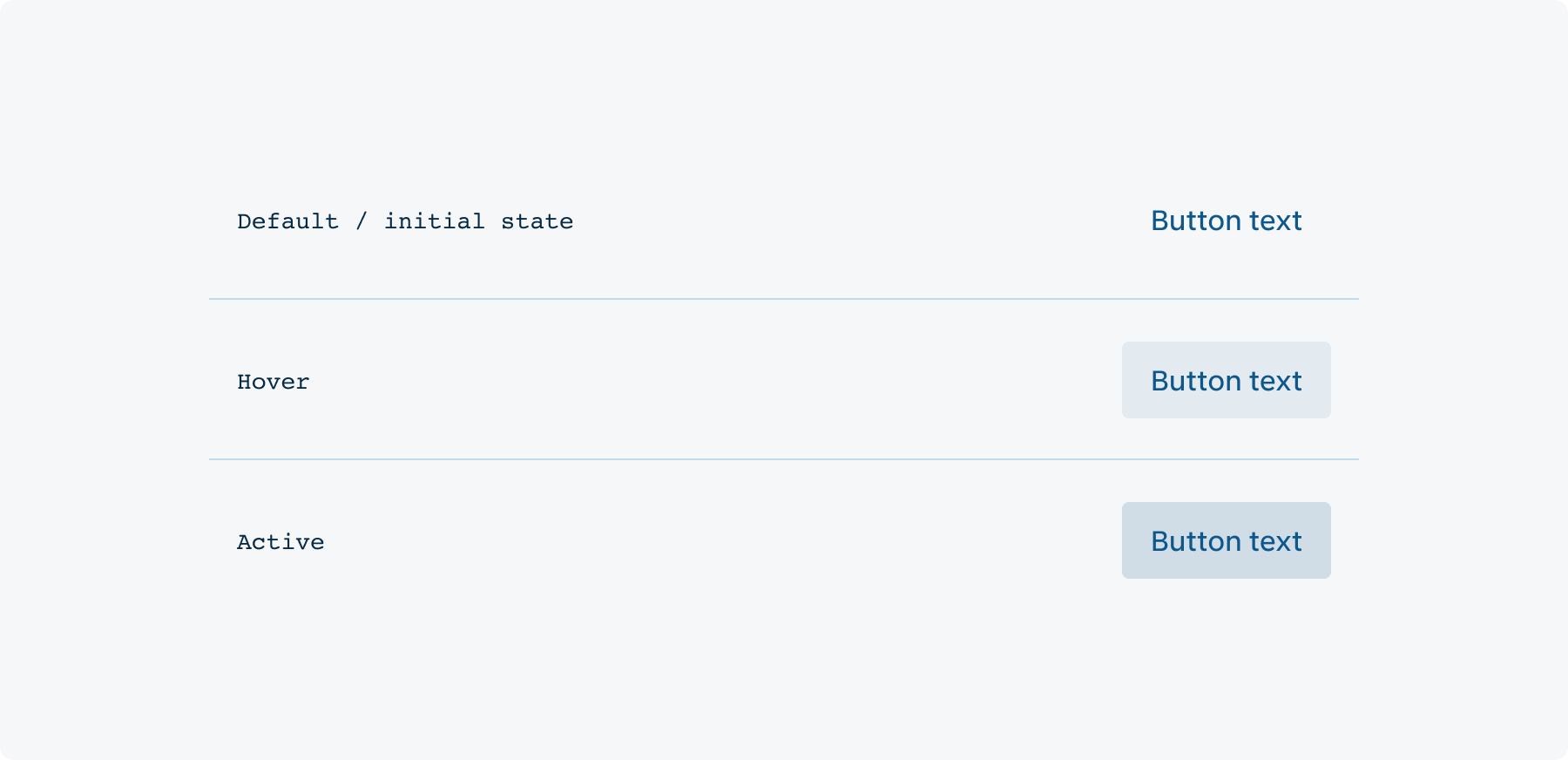1568x760 pixels.
Task: Select the "Hover" row label
Action: click(274, 382)
